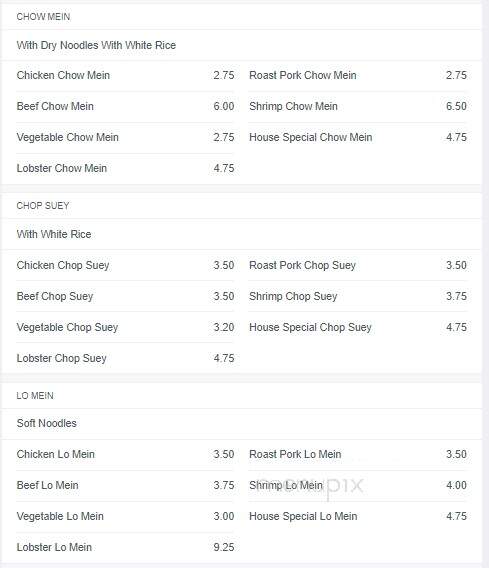Choose Beef Lo Mein priced 3.75

[125, 485]
